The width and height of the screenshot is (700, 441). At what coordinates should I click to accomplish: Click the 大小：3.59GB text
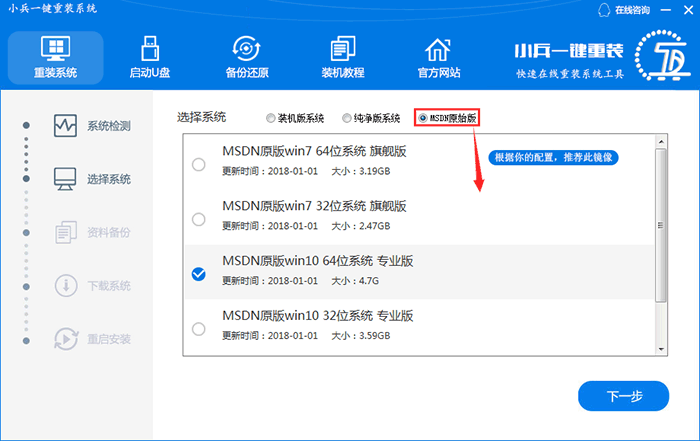click(x=361, y=336)
